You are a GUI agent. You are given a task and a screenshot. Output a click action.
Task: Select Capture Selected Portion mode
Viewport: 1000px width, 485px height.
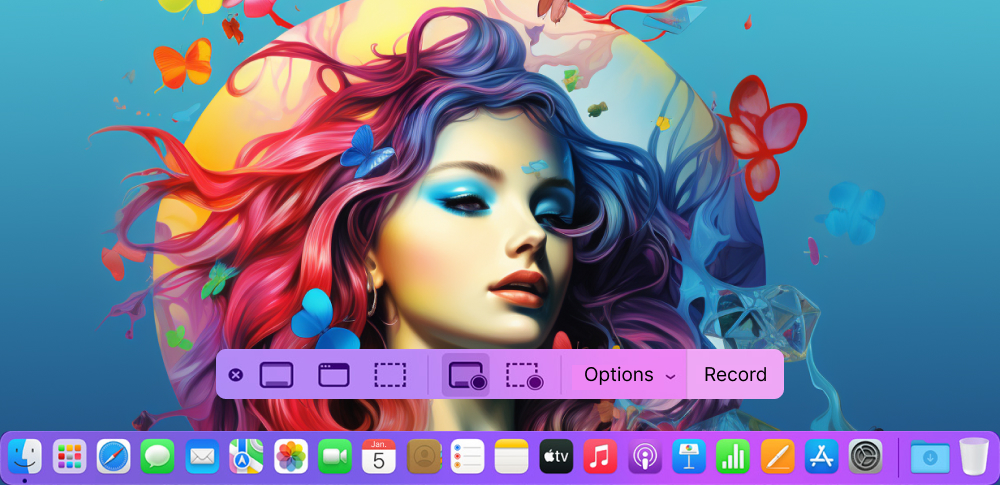[390, 375]
